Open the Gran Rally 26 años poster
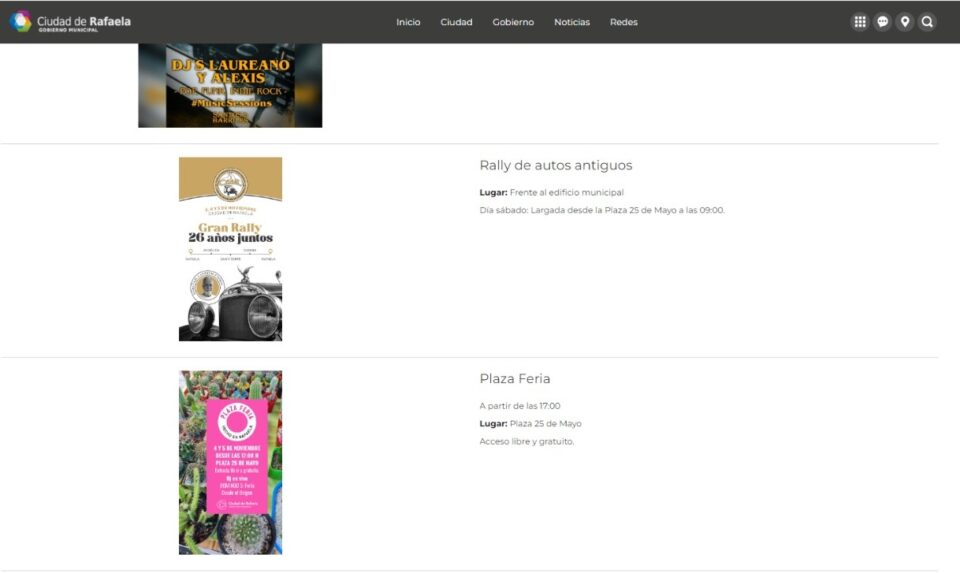The width and height of the screenshot is (960, 573). [x=230, y=249]
